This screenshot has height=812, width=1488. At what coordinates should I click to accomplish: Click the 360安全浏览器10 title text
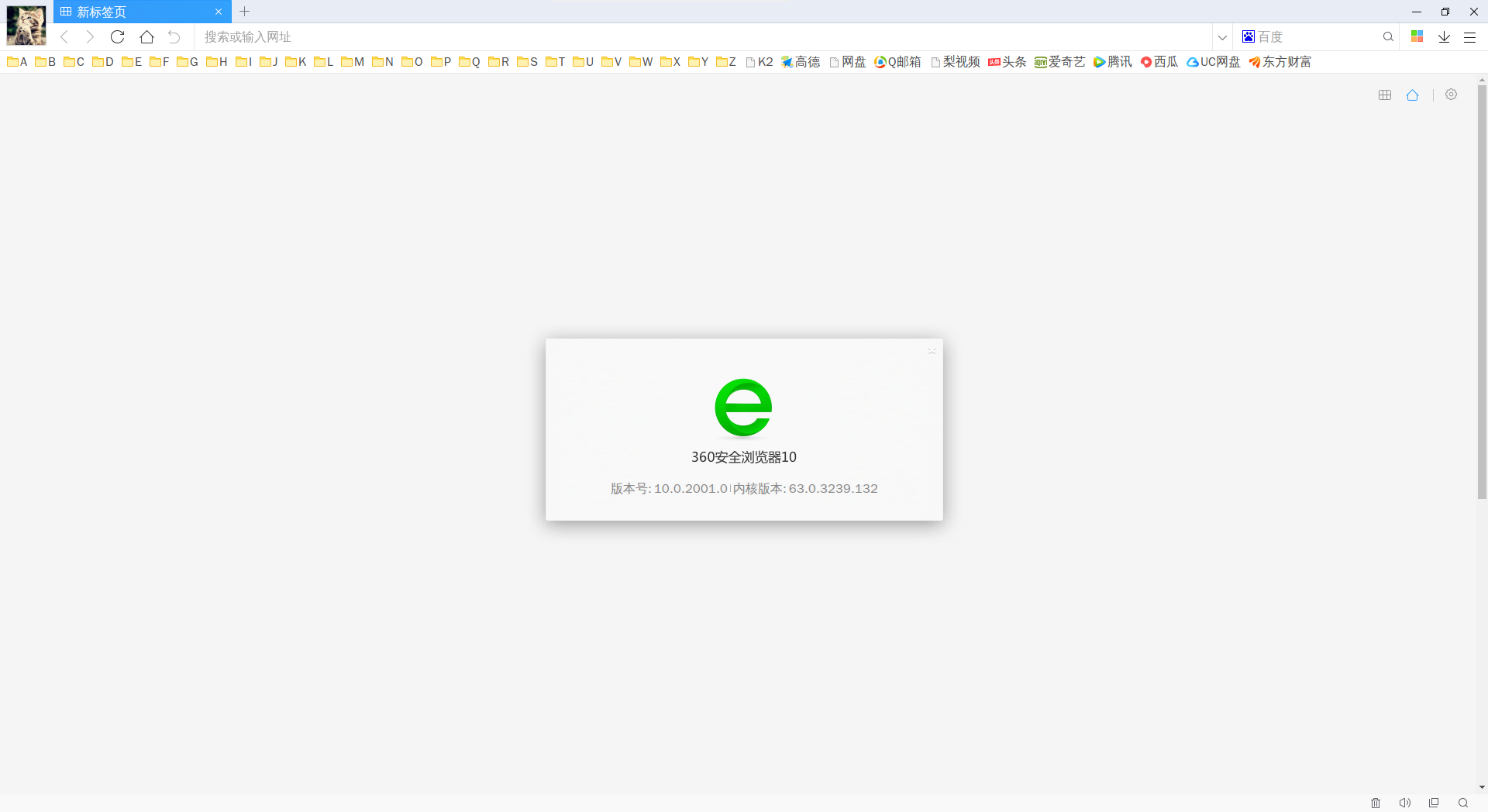point(744,457)
